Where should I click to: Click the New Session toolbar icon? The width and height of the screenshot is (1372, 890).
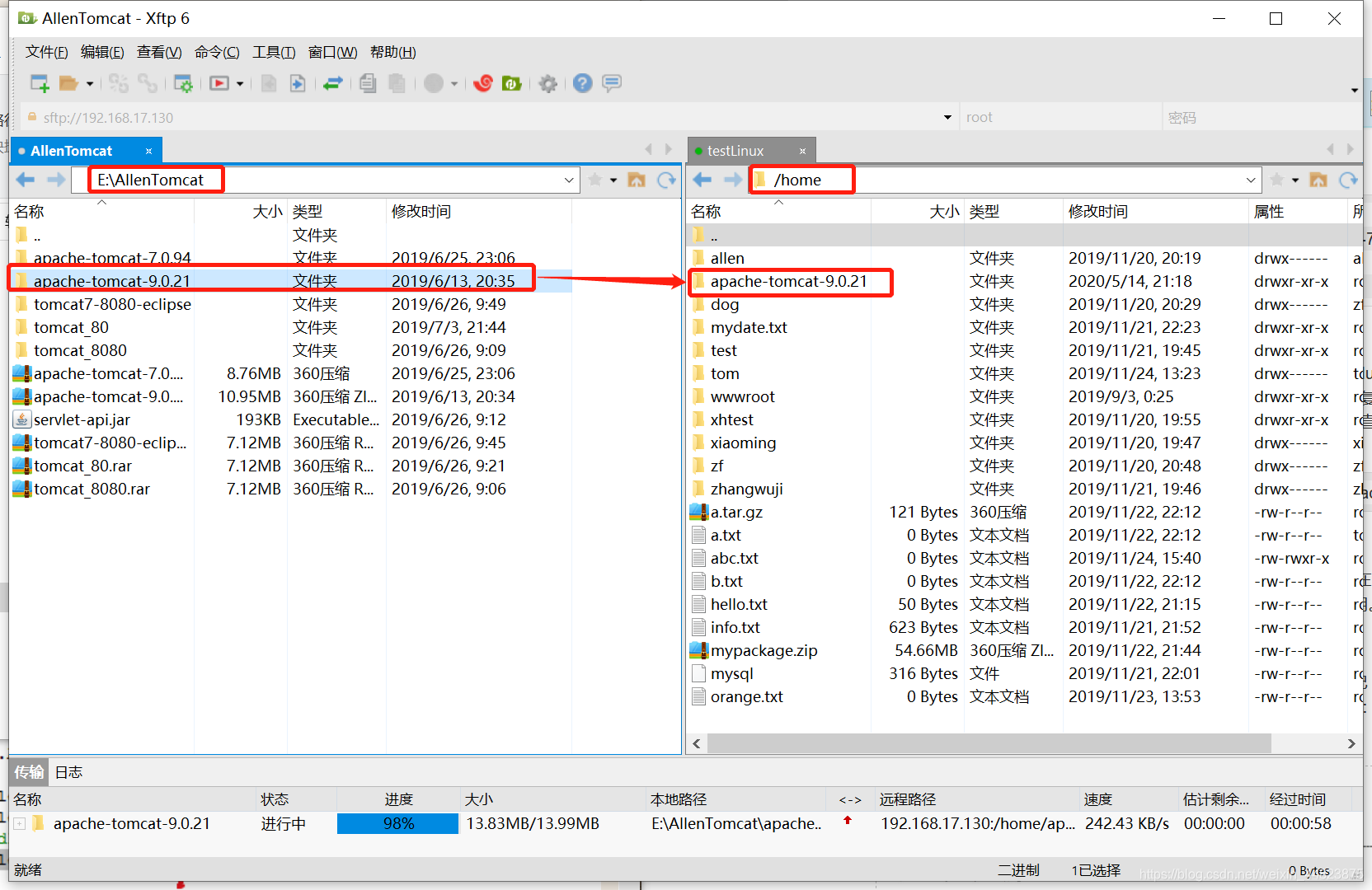(x=40, y=83)
